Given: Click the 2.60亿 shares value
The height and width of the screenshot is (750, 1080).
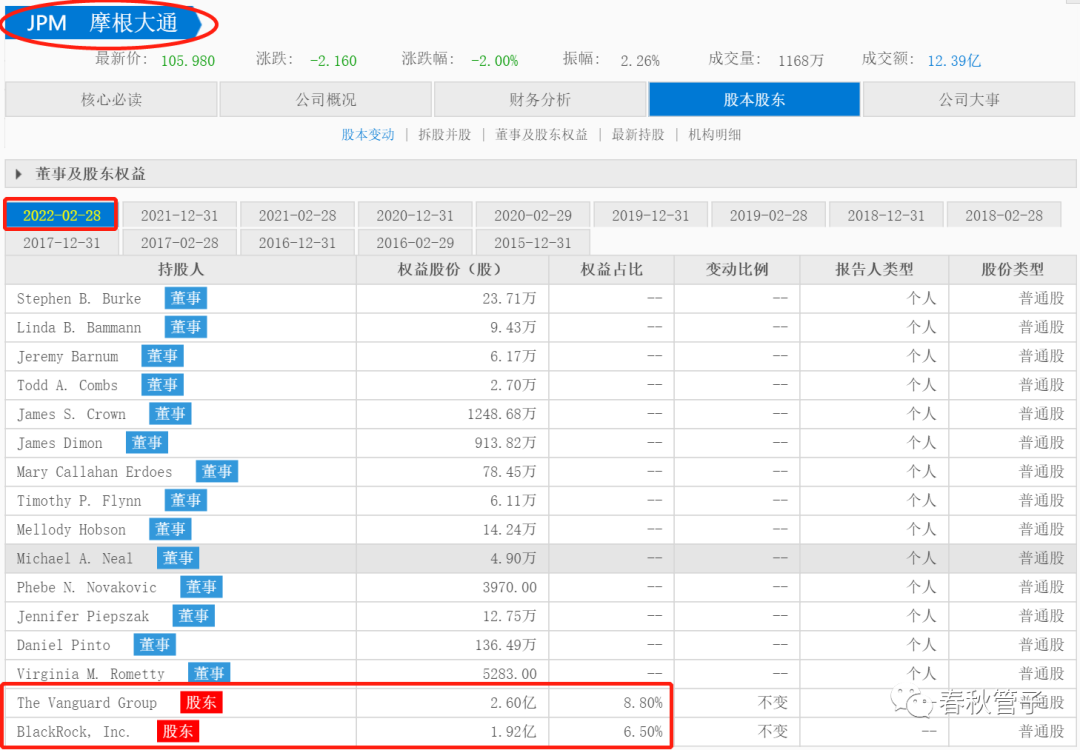Looking at the screenshot, I should click(513, 702).
